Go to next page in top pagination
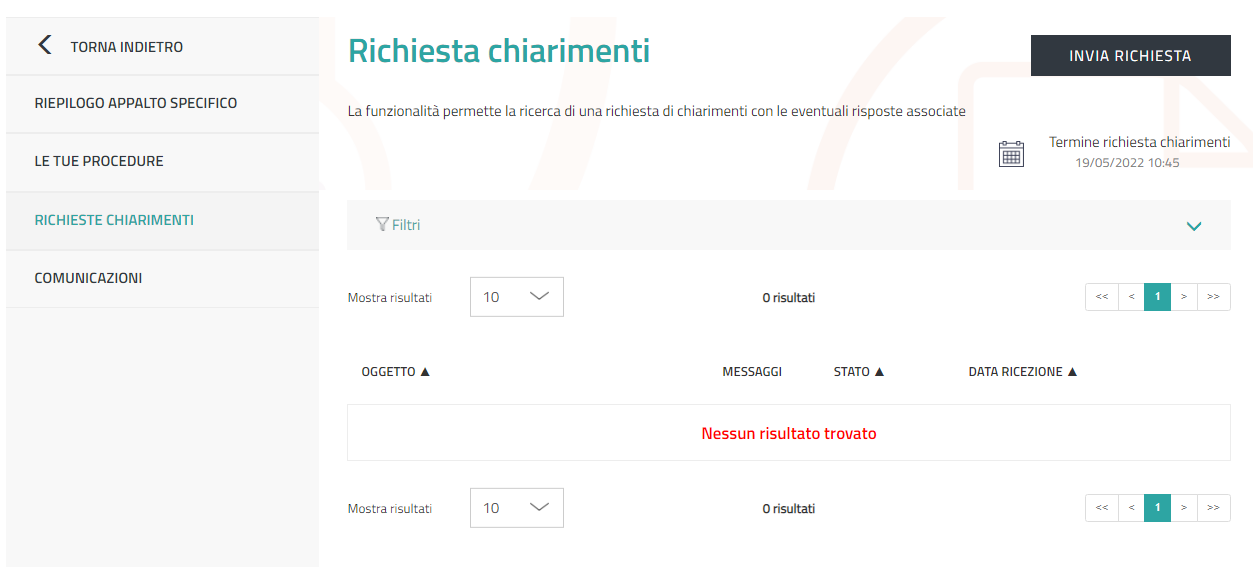 (x=1184, y=297)
